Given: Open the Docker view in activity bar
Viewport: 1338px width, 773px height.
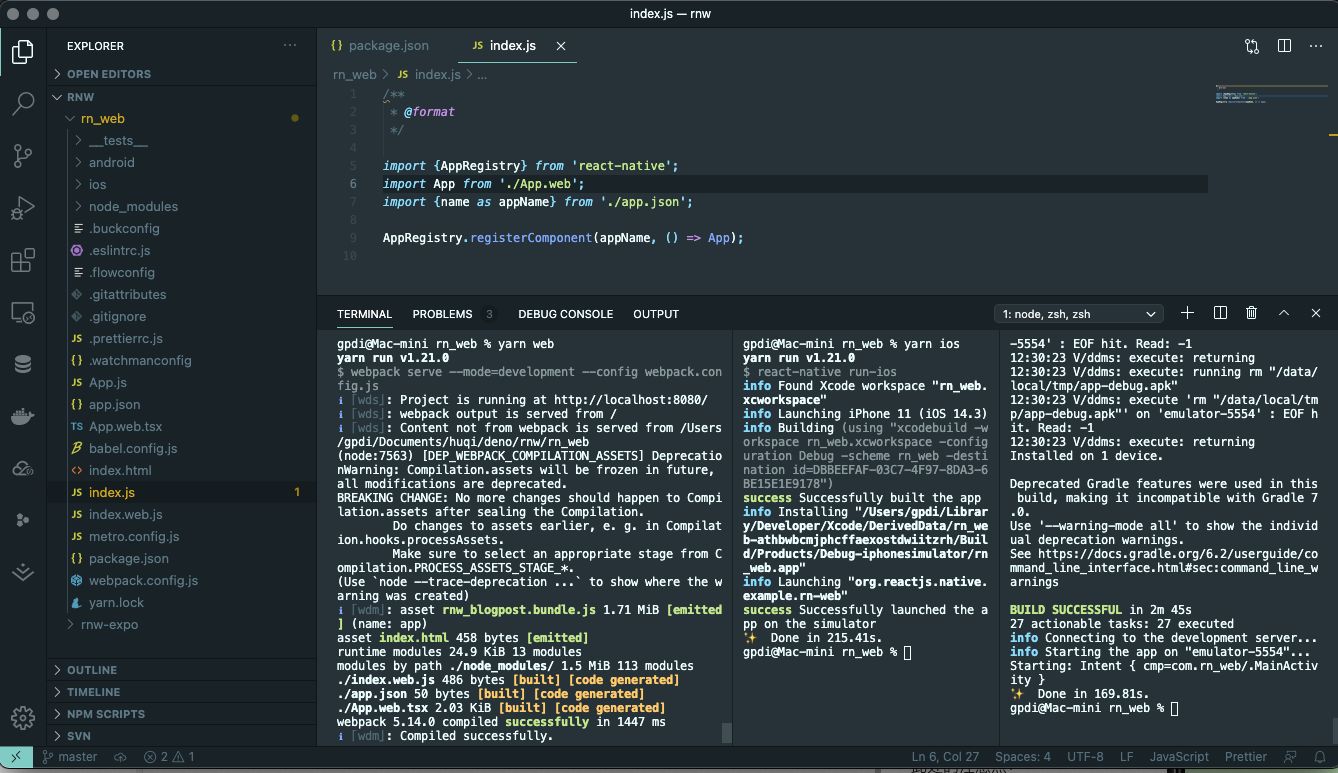Looking at the screenshot, I should (22, 417).
